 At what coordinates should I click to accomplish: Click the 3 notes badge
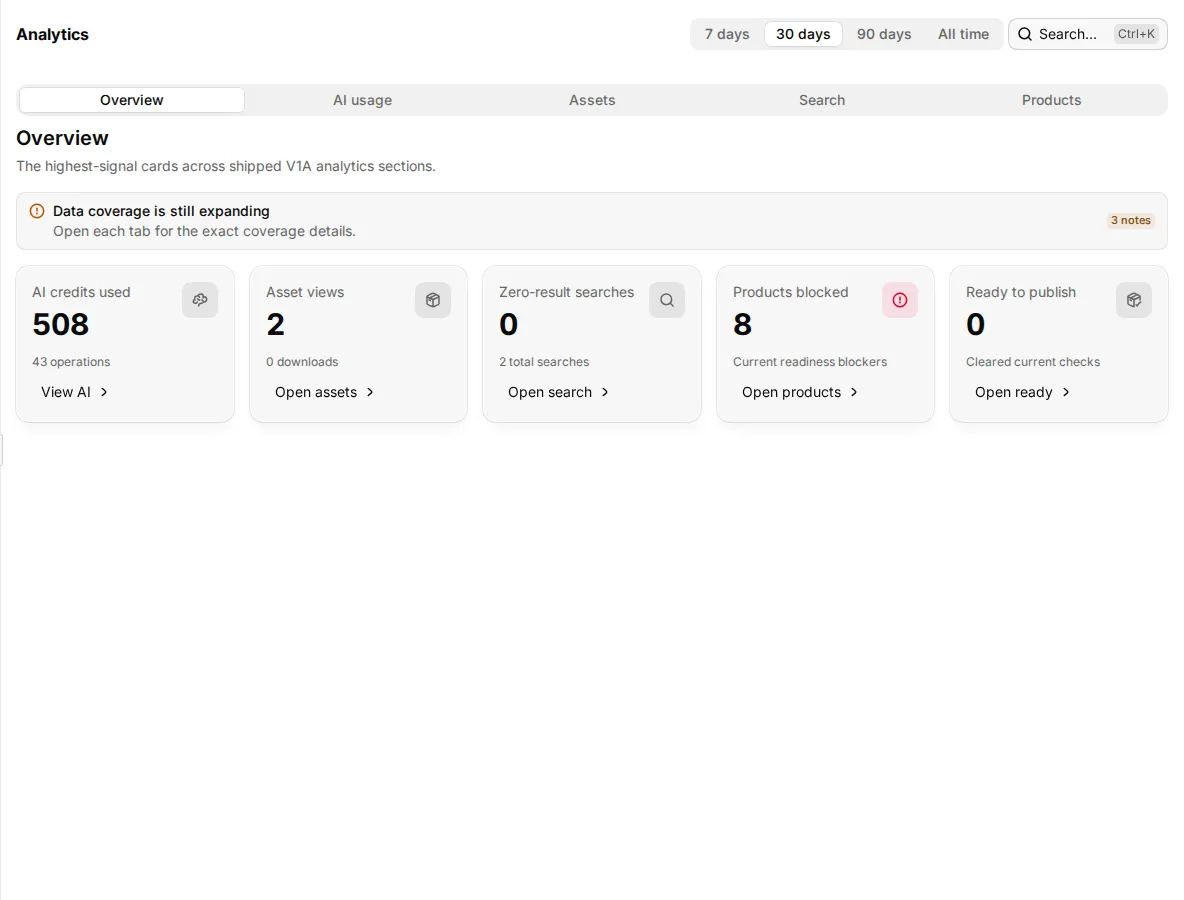click(1130, 220)
